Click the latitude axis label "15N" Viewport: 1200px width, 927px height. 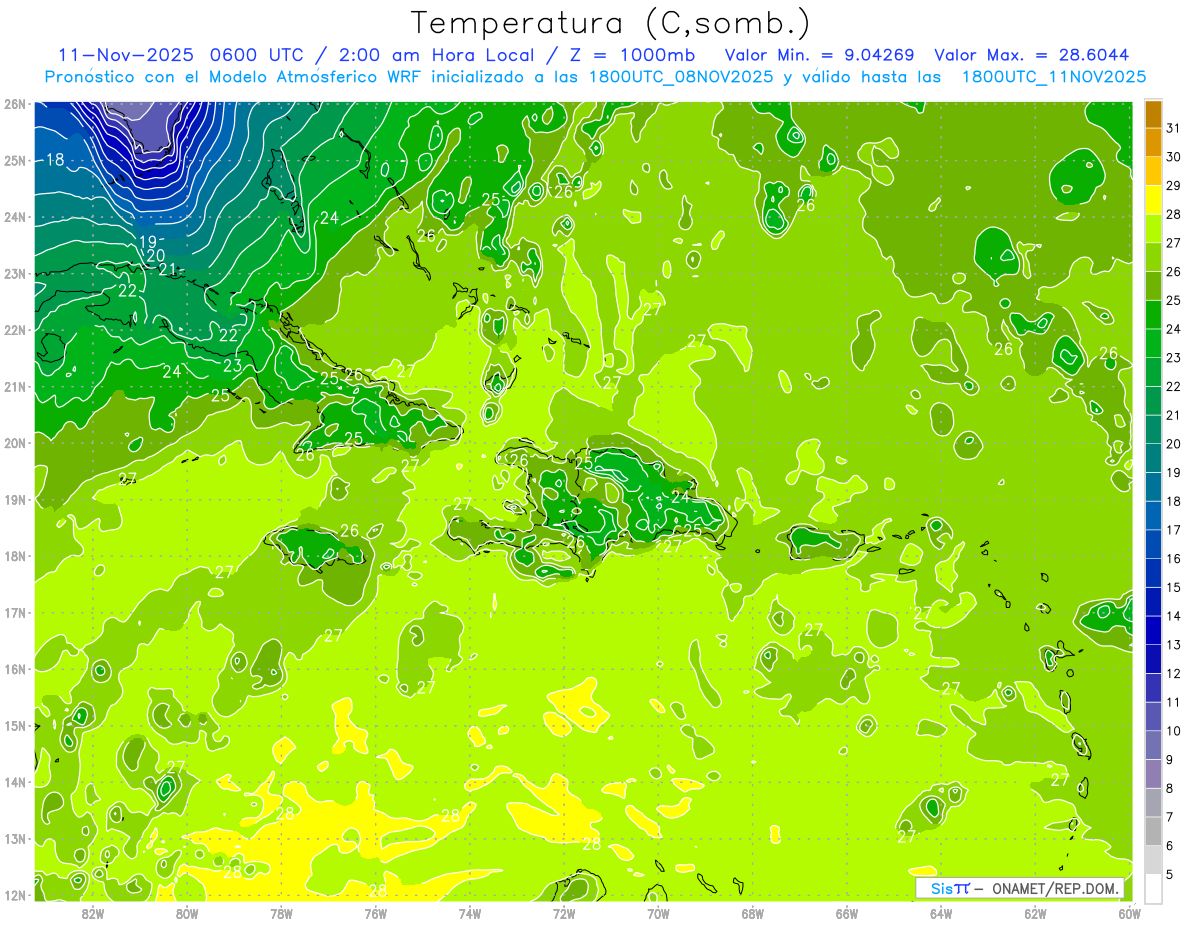15,725
